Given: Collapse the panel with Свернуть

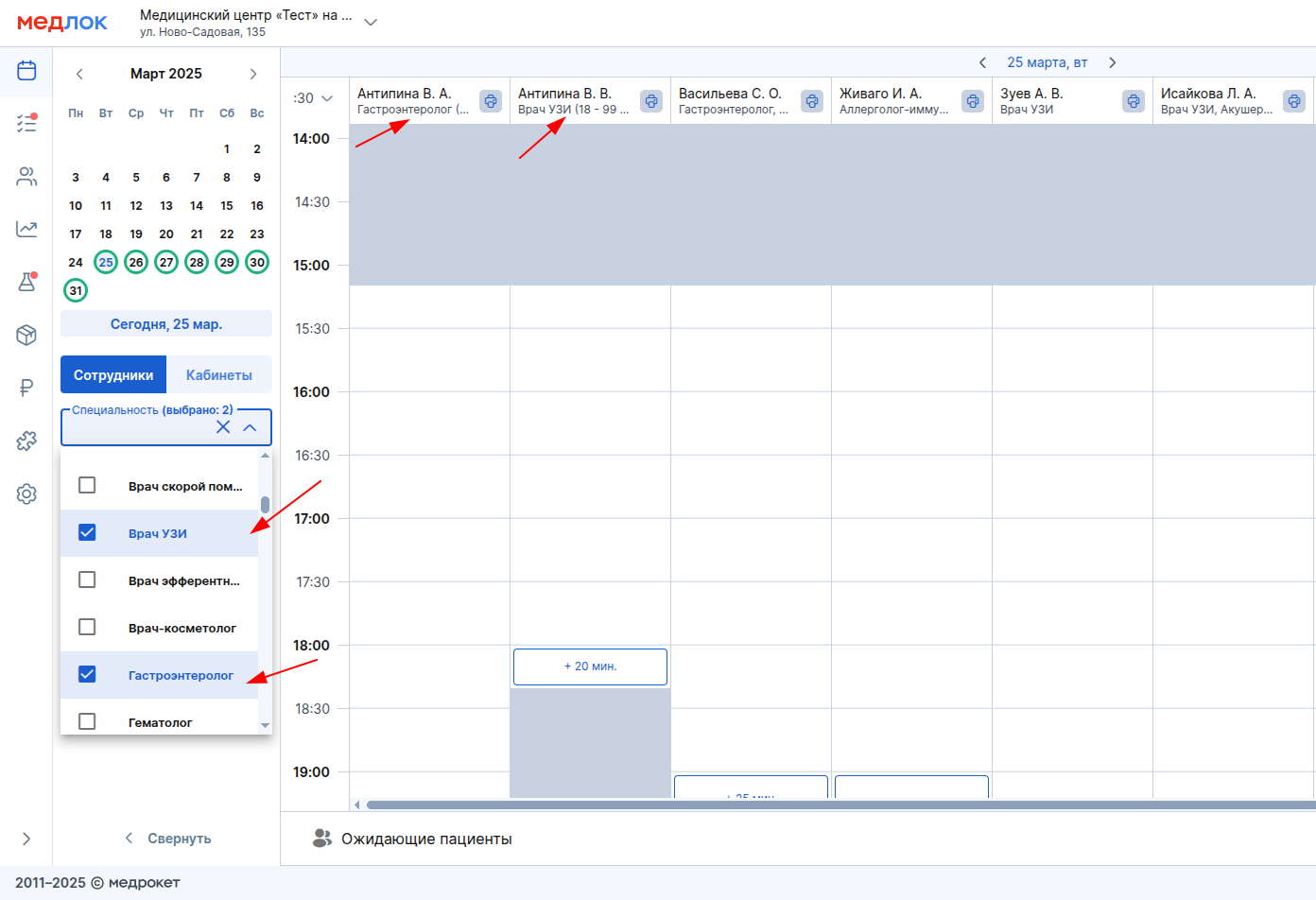Looking at the screenshot, I should click(167, 839).
